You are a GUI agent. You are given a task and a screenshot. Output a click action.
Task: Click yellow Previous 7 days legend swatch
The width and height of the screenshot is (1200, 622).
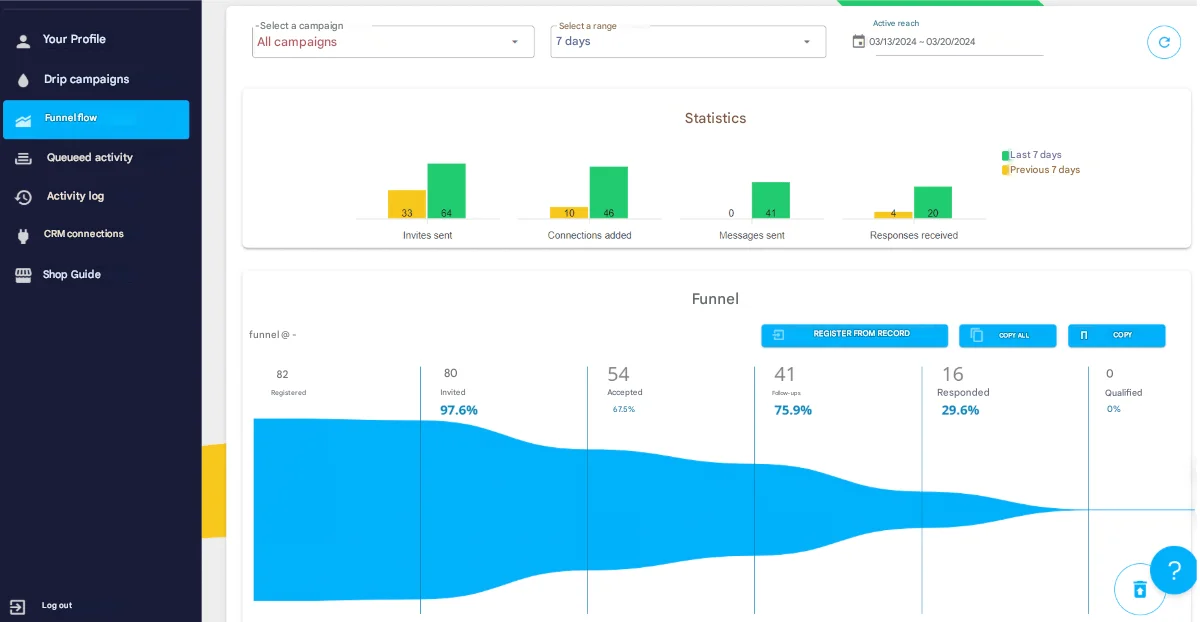click(1006, 171)
